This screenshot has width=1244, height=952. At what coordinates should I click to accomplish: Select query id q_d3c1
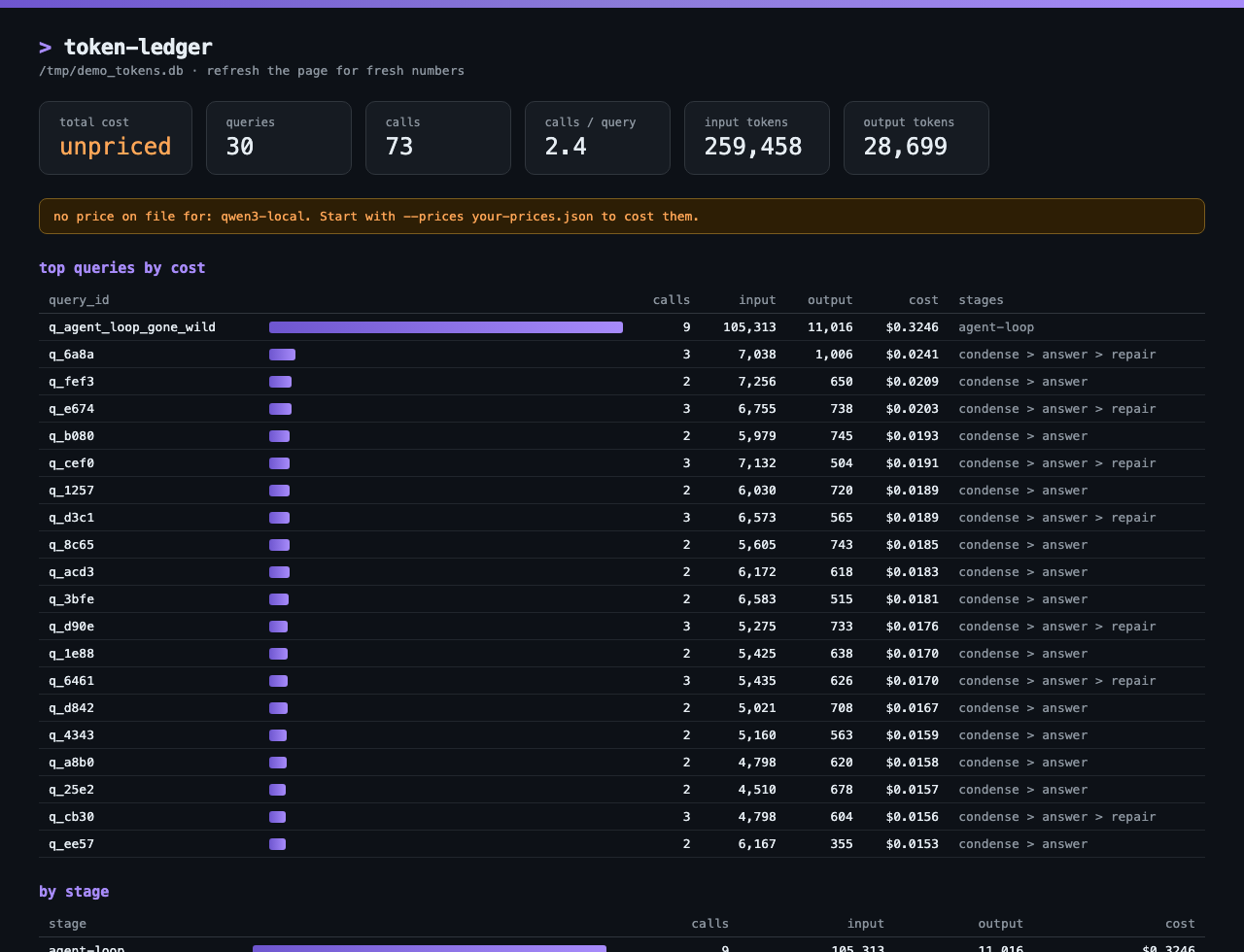(x=71, y=518)
